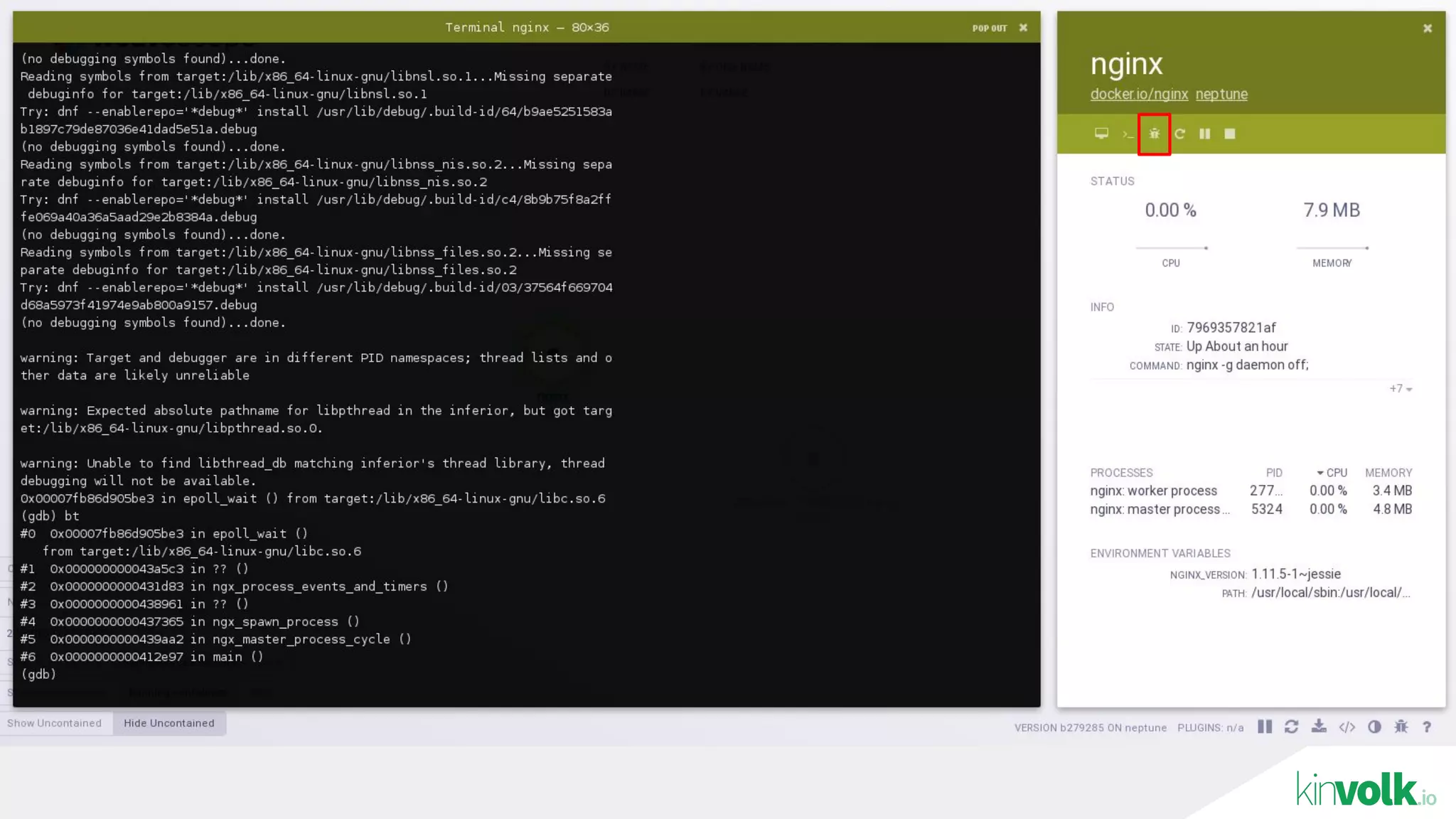Screen dimensions: 1456x819
Task: Select Show Uncontained option
Action: tap(55, 723)
